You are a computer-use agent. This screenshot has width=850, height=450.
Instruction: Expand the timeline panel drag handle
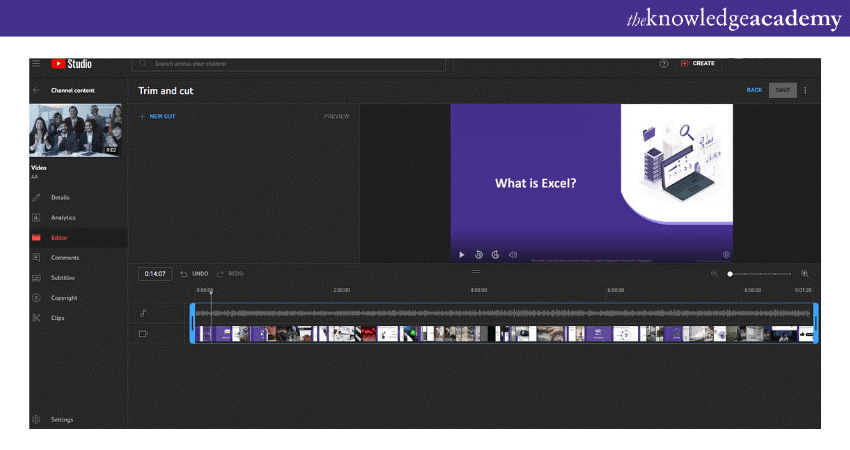pos(476,270)
